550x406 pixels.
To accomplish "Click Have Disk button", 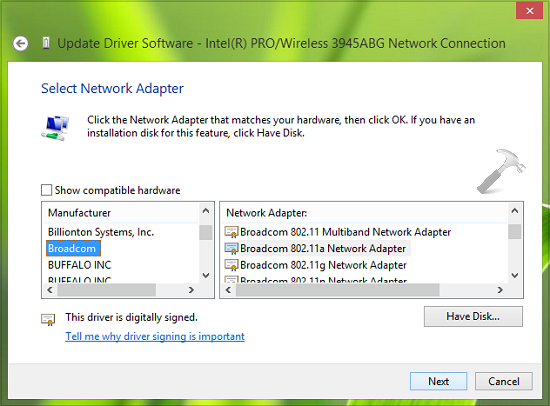I will point(473,317).
